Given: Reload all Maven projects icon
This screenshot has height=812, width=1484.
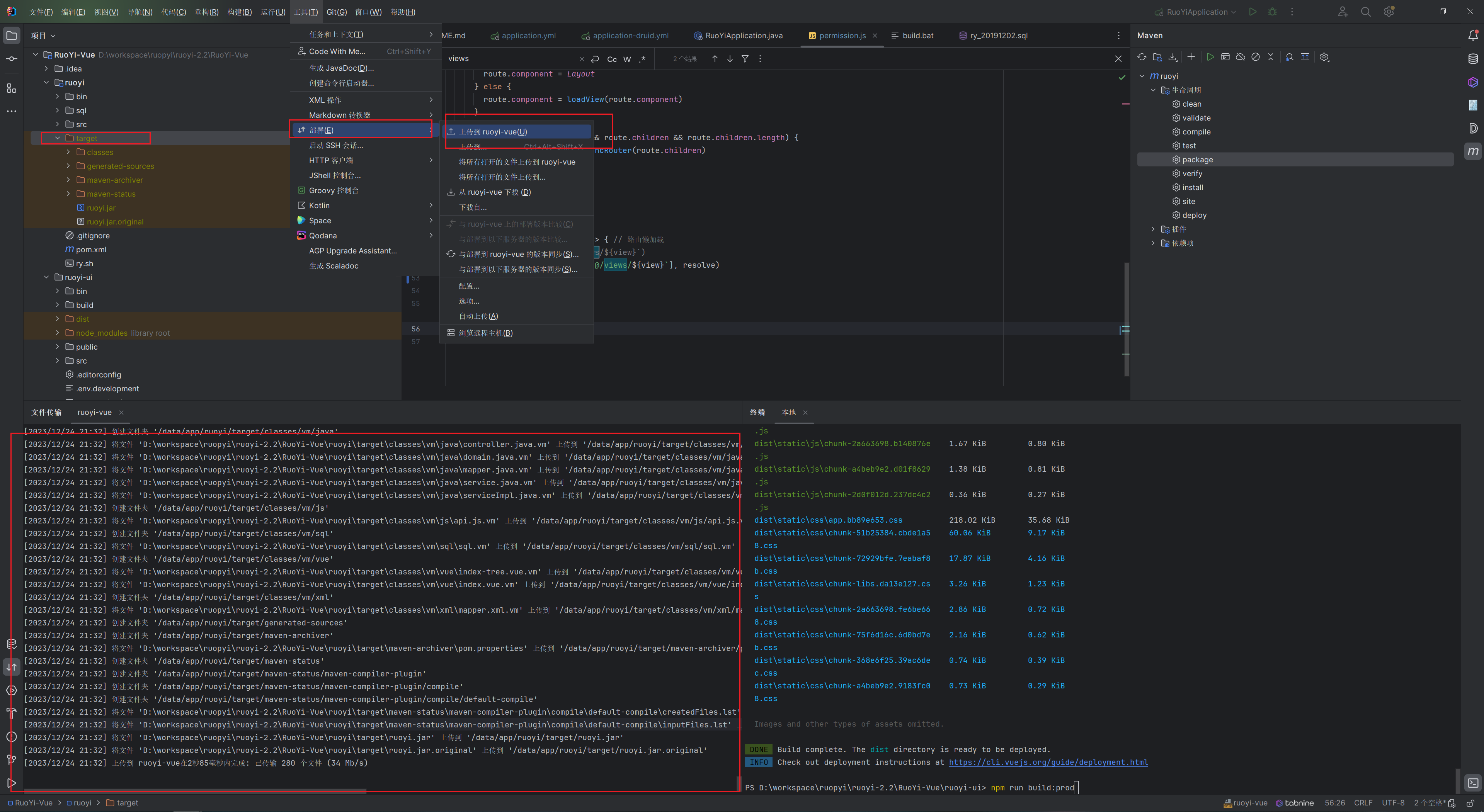Looking at the screenshot, I should click(x=1142, y=57).
